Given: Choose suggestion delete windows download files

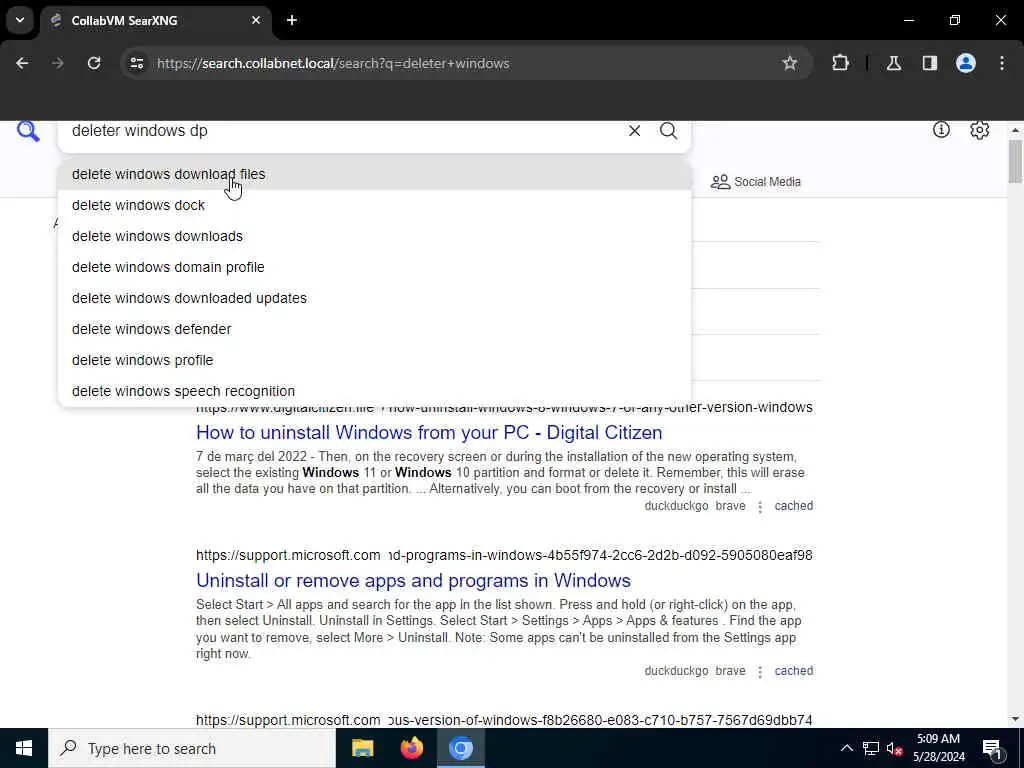Looking at the screenshot, I should click(x=374, y=174).
